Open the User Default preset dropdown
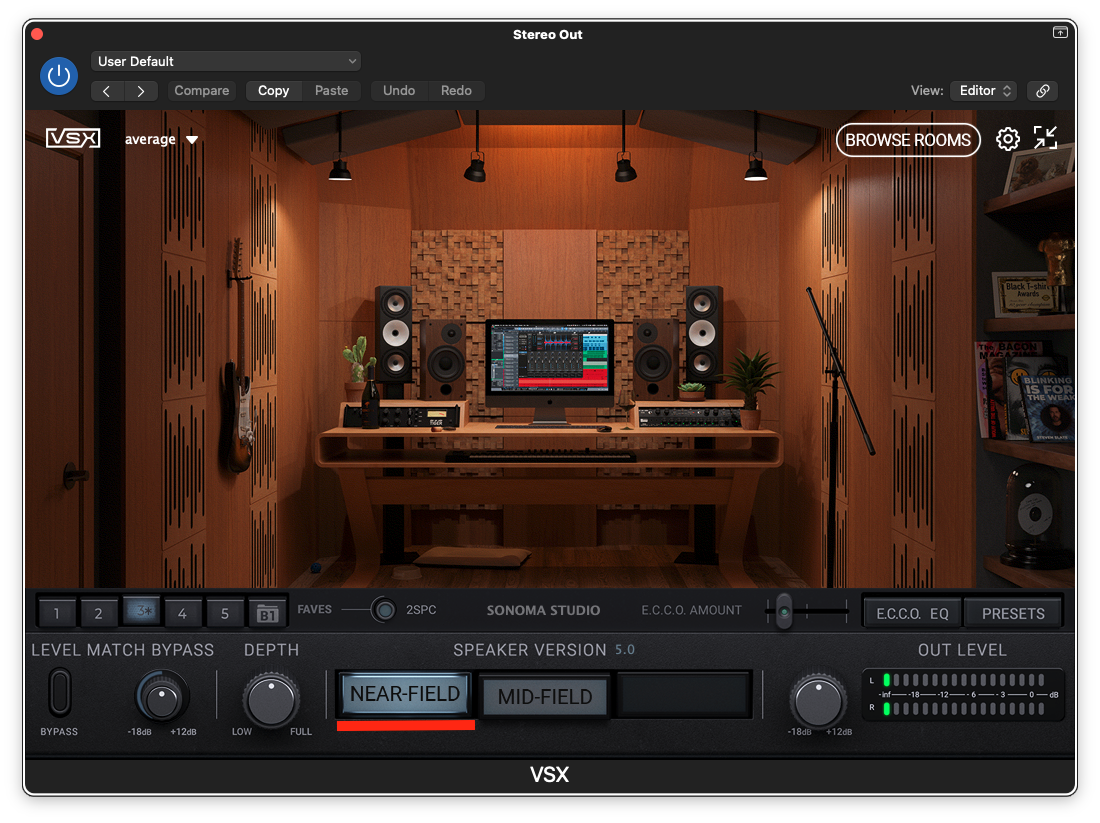 [x=226, y=62]
